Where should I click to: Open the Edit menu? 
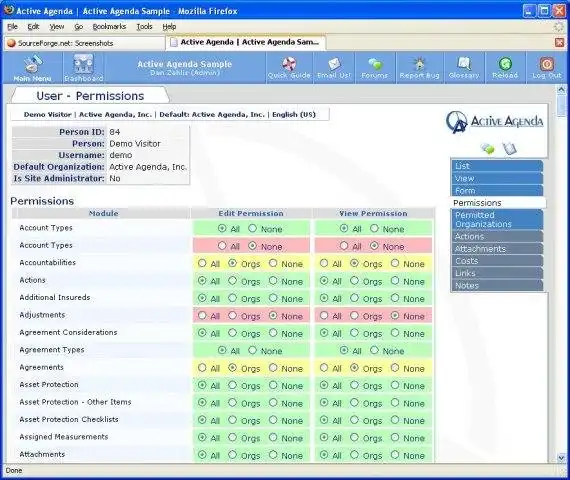click(x=33, y=27)
